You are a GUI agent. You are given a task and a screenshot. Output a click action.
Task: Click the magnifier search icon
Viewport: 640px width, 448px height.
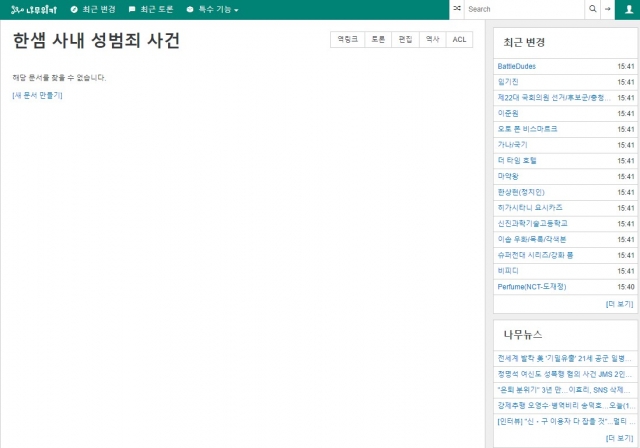tap(592, 9)
